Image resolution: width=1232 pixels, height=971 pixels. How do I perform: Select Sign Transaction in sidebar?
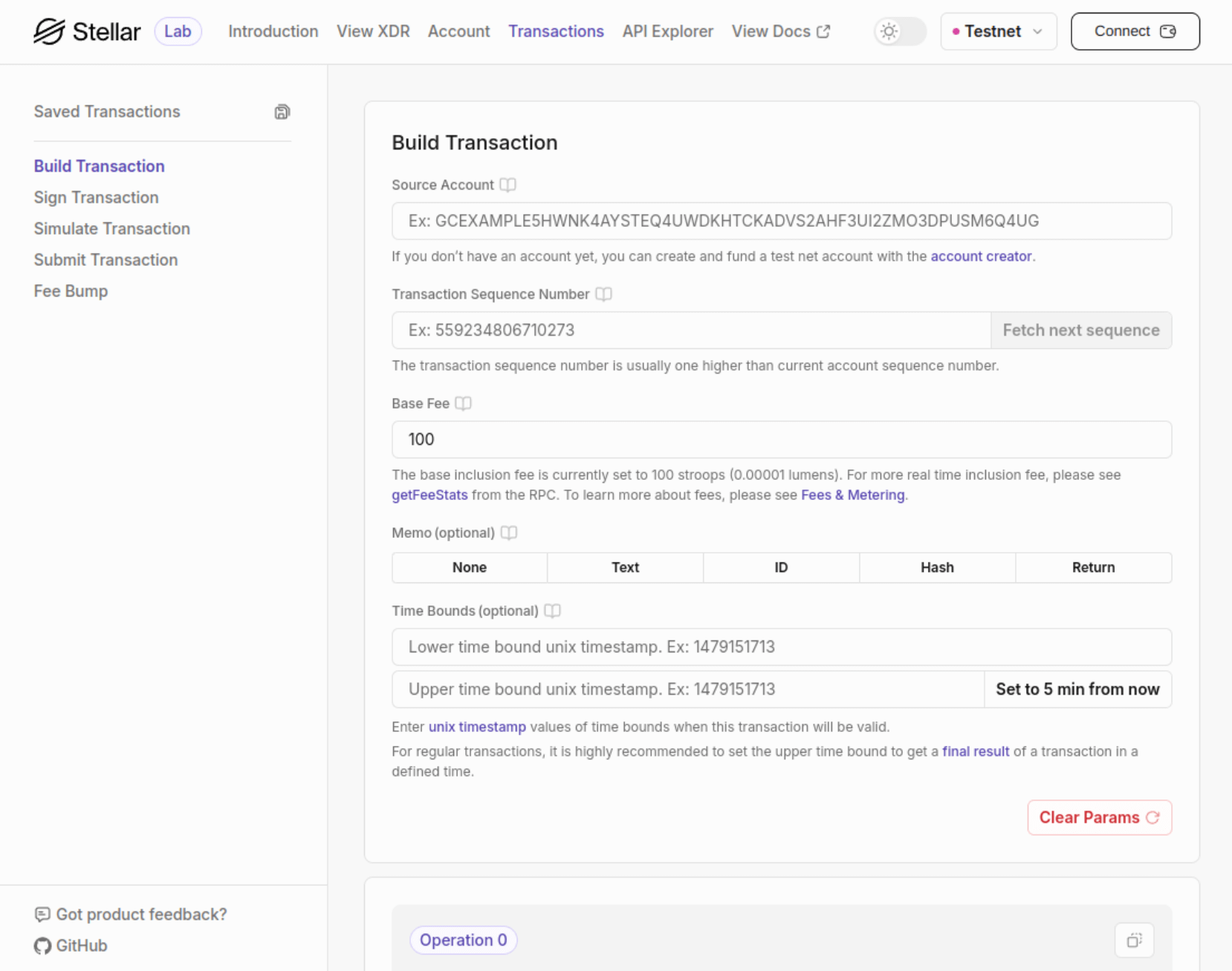96,198
